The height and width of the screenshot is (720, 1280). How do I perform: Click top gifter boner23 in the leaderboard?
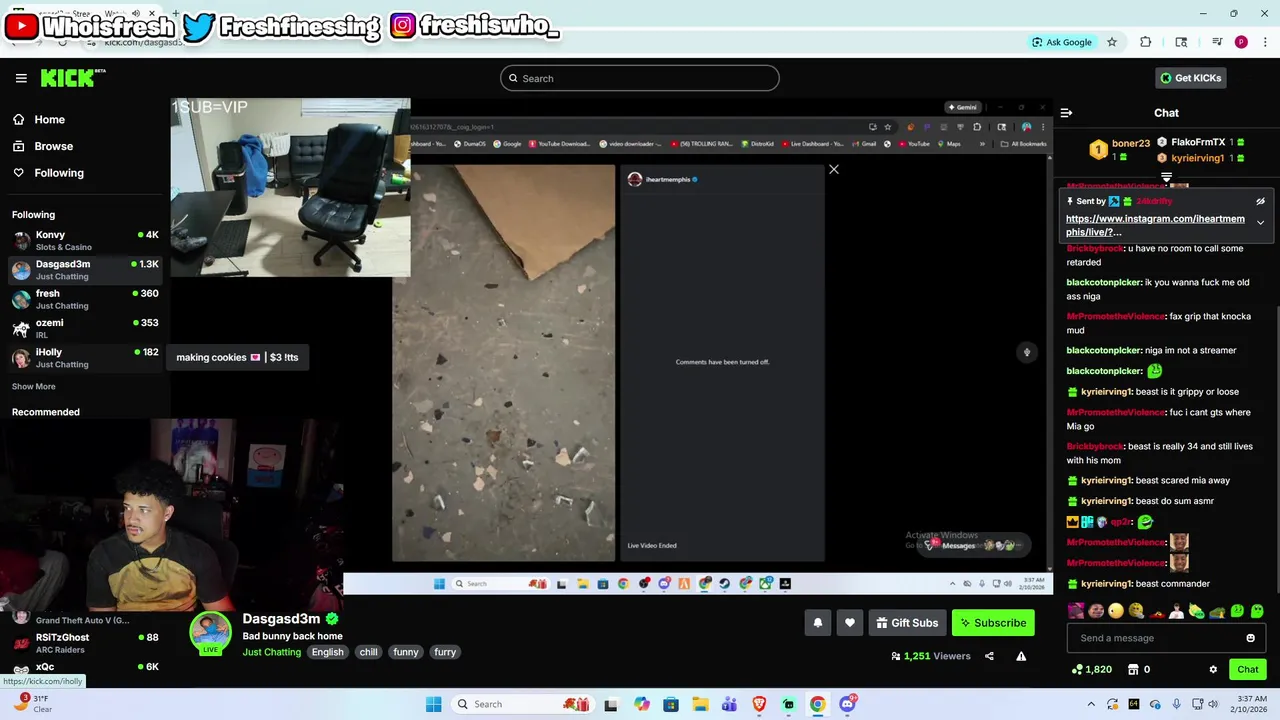[x=1120, y=150]
